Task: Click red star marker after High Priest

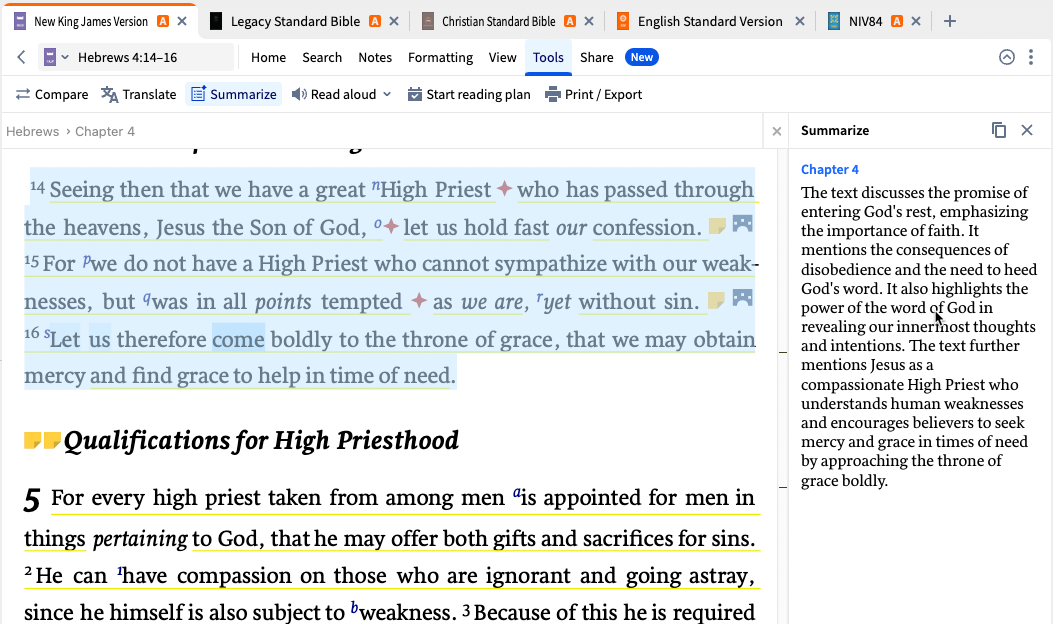Action: tap(504, 189)
